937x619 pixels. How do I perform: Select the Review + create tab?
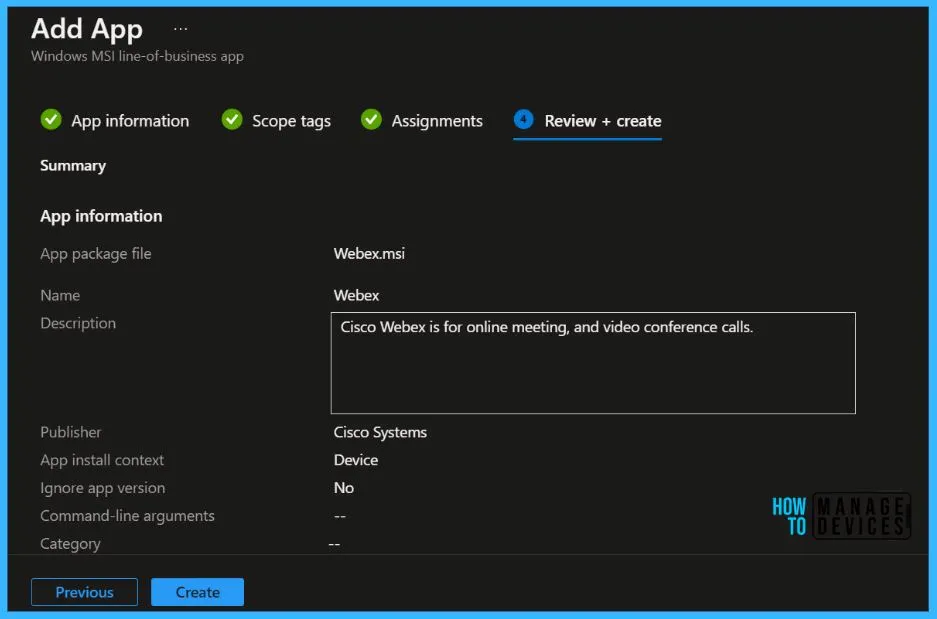click(x=602, y=121)
